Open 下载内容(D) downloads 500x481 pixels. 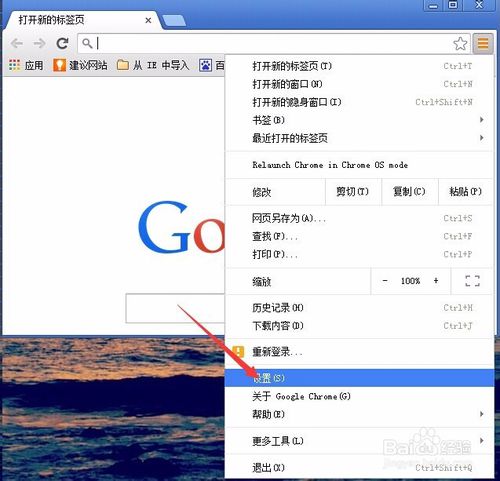click(359, 326)
